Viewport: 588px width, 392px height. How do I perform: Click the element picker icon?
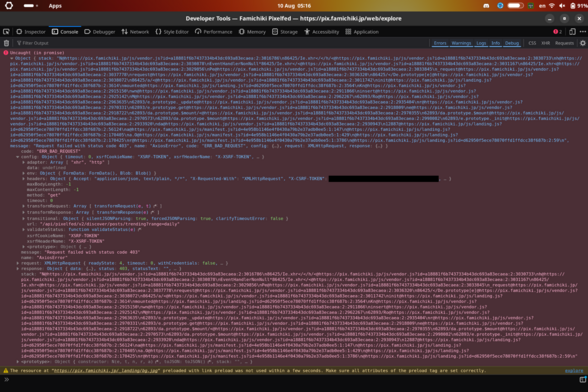(x=6, y=32)
